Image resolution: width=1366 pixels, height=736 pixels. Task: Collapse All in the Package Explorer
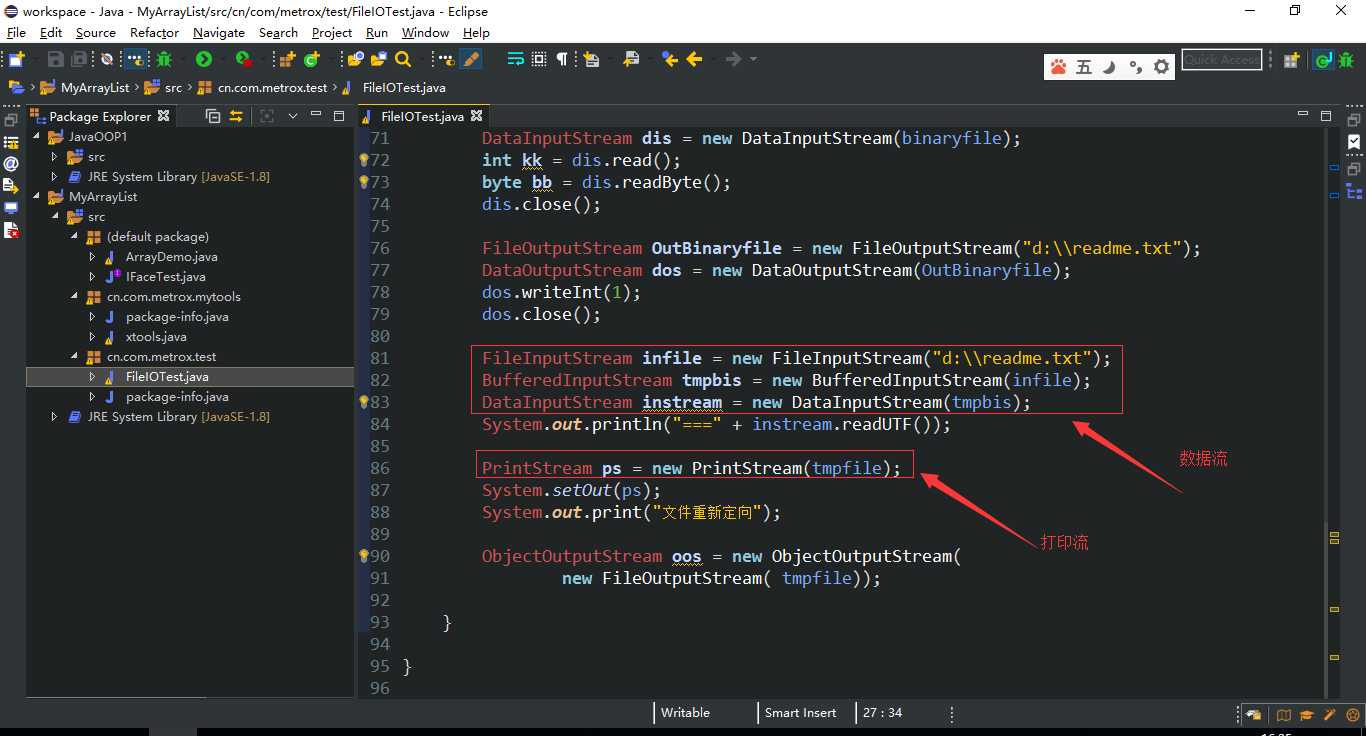pos(213,116)
